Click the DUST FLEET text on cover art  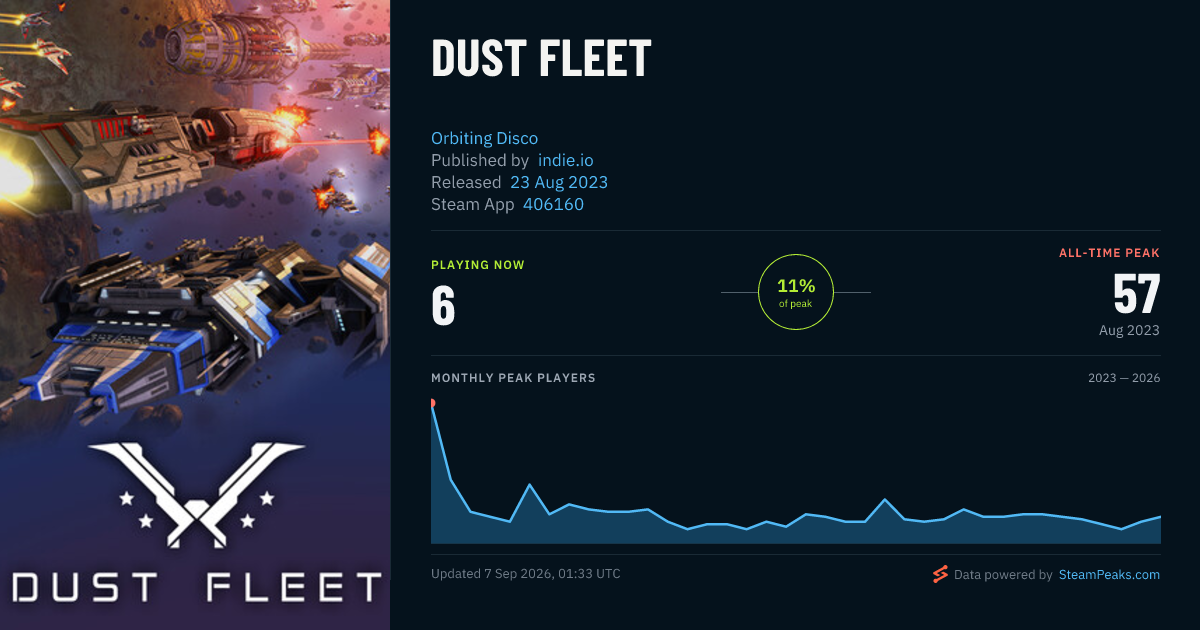pos(196,586)
